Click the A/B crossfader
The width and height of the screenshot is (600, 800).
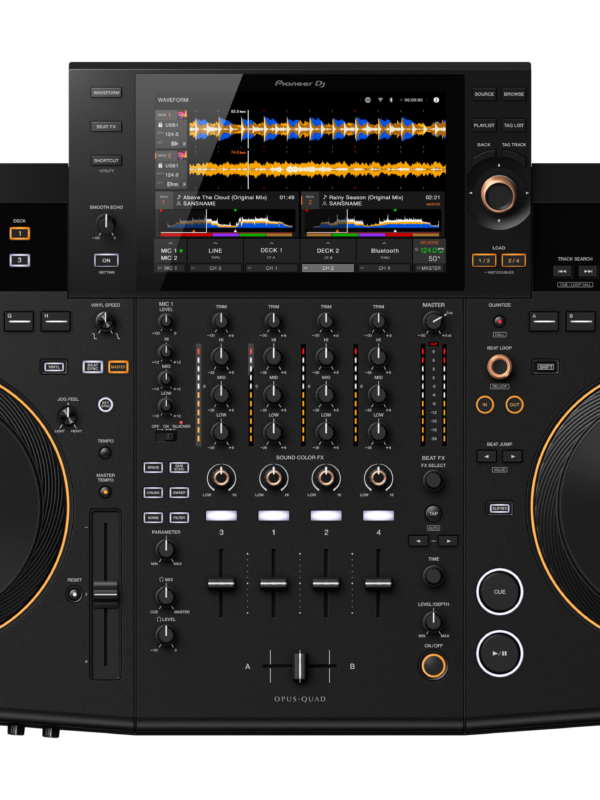(299, 666)
